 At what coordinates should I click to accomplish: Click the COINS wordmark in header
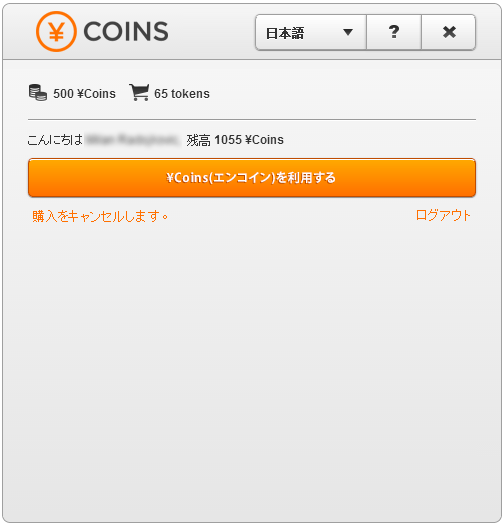(x=126, y=31)
